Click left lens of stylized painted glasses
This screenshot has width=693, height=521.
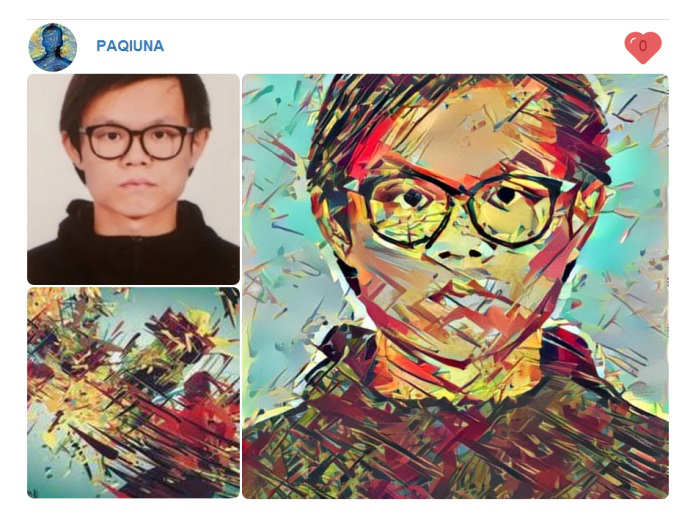[x=406, y=209]
